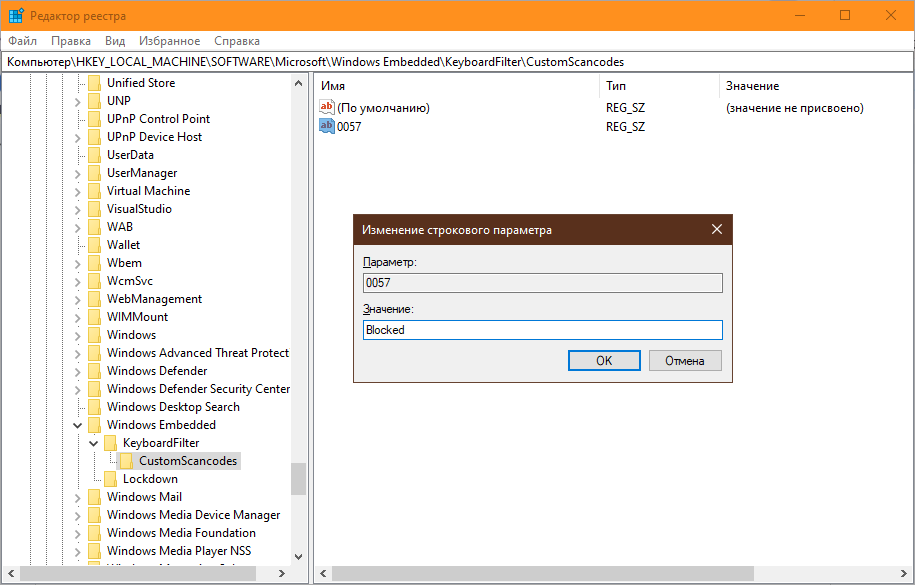
Task: Expand the UNP tree node
Action: pos(78,102)
